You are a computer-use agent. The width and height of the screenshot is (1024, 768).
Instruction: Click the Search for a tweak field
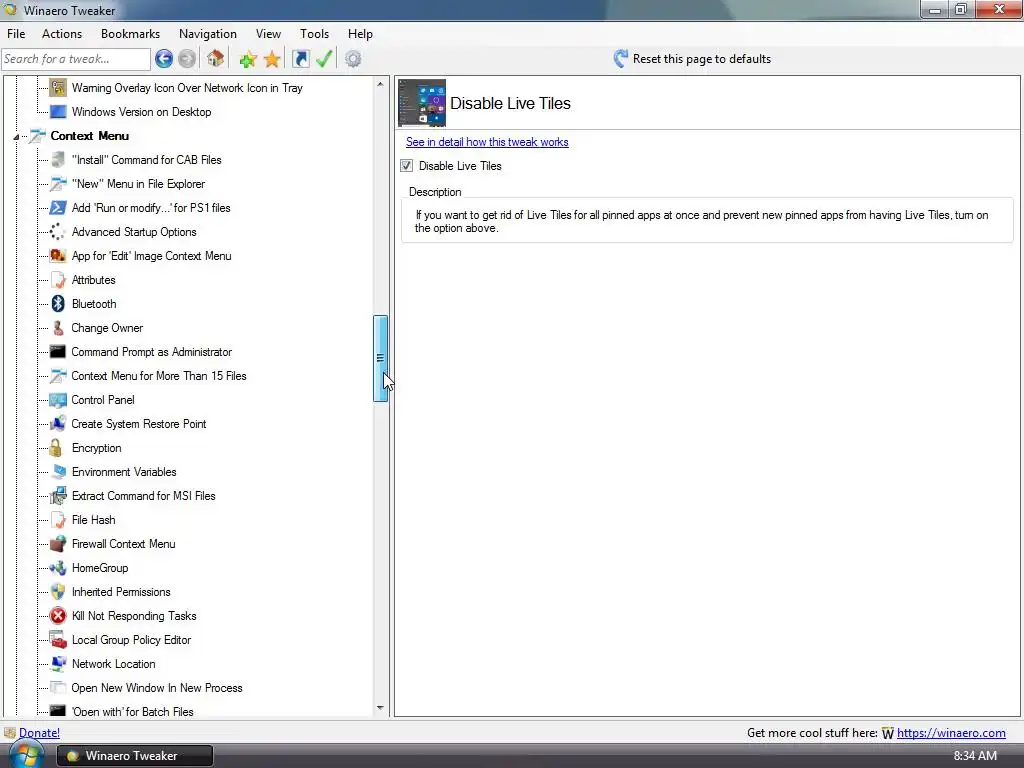[76, 59]
